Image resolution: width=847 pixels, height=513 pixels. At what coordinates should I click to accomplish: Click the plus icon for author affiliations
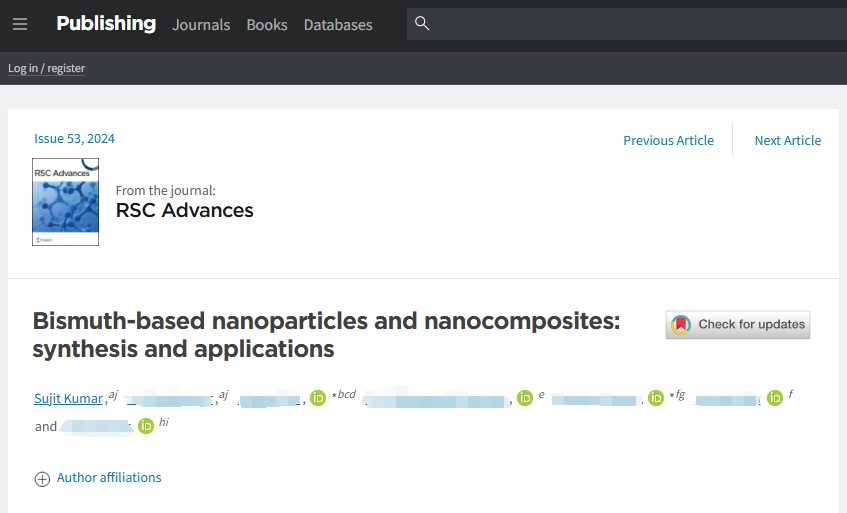coord(42,479)
